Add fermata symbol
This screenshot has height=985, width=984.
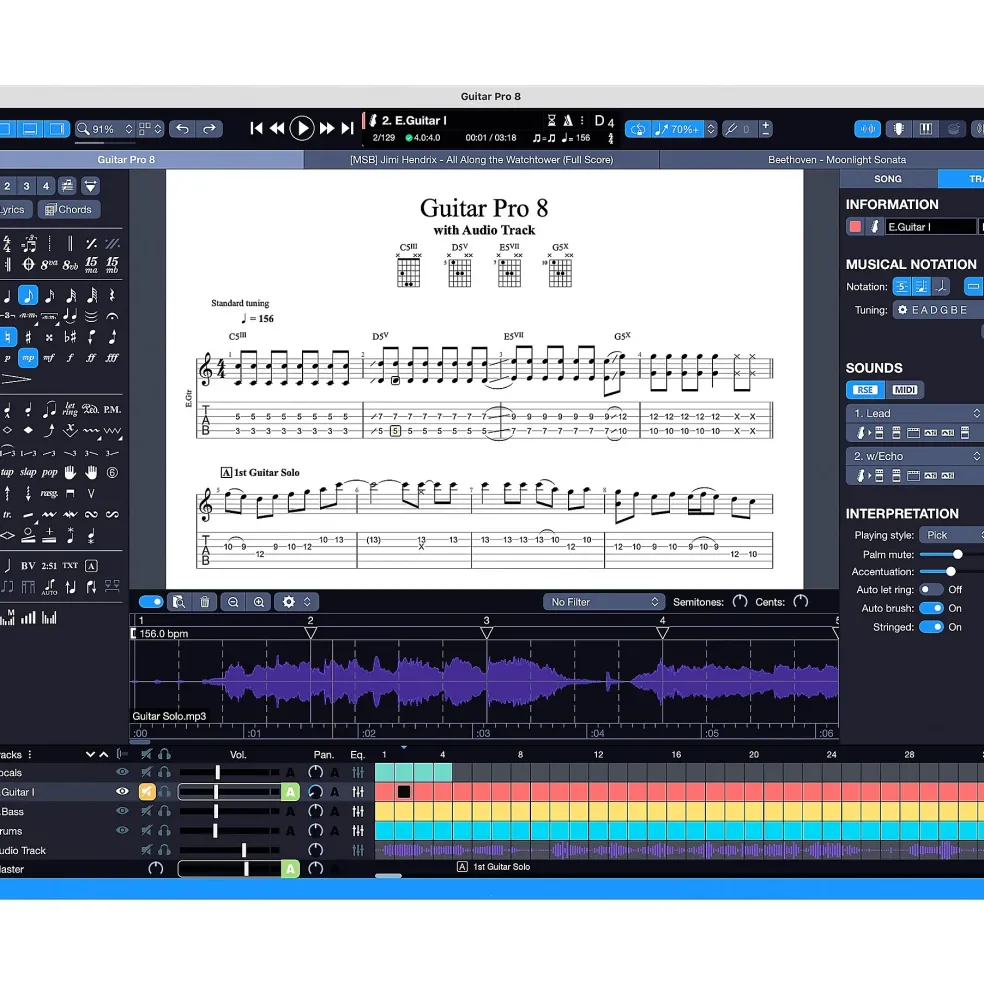click(x=112, y=316)
